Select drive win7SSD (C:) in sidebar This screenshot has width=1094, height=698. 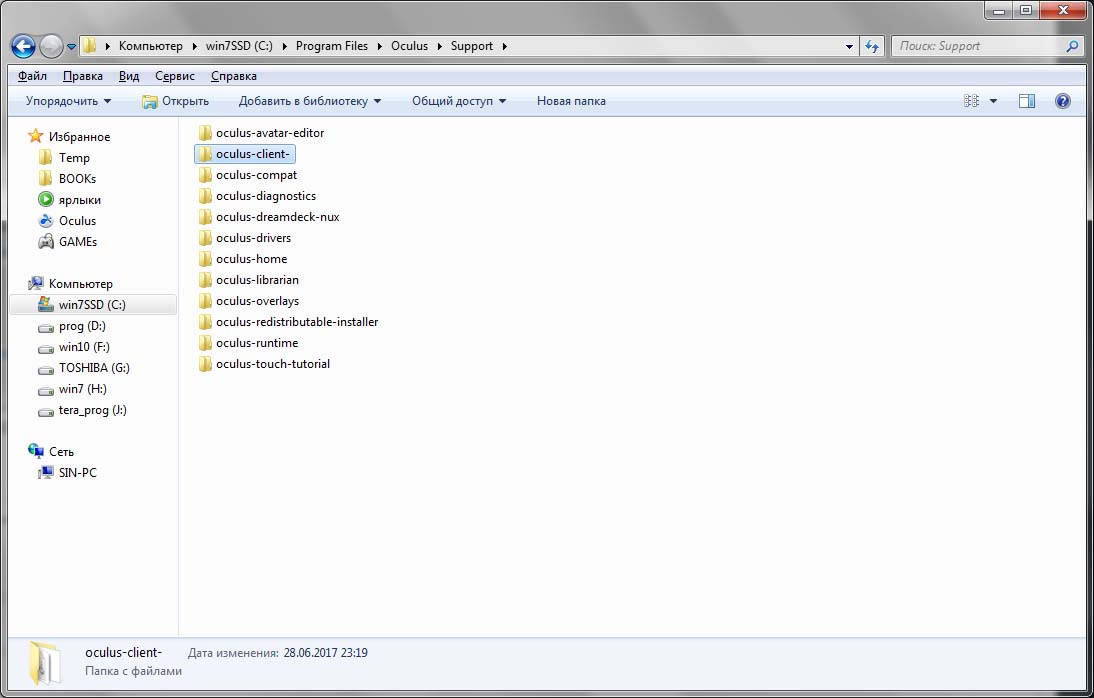click(93, 305)
